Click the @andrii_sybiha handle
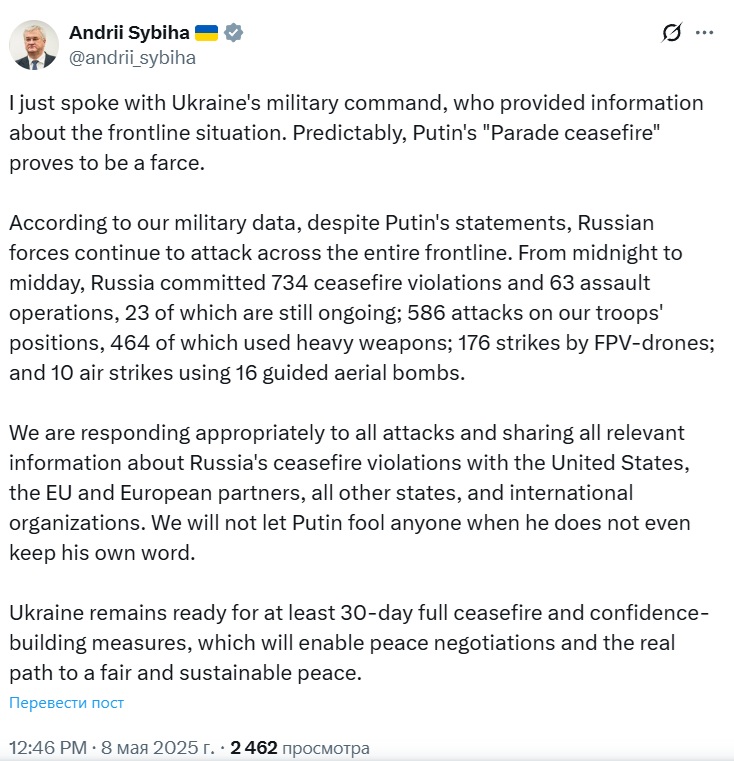This screenshot has width=734, height=761. coord(132,58)
